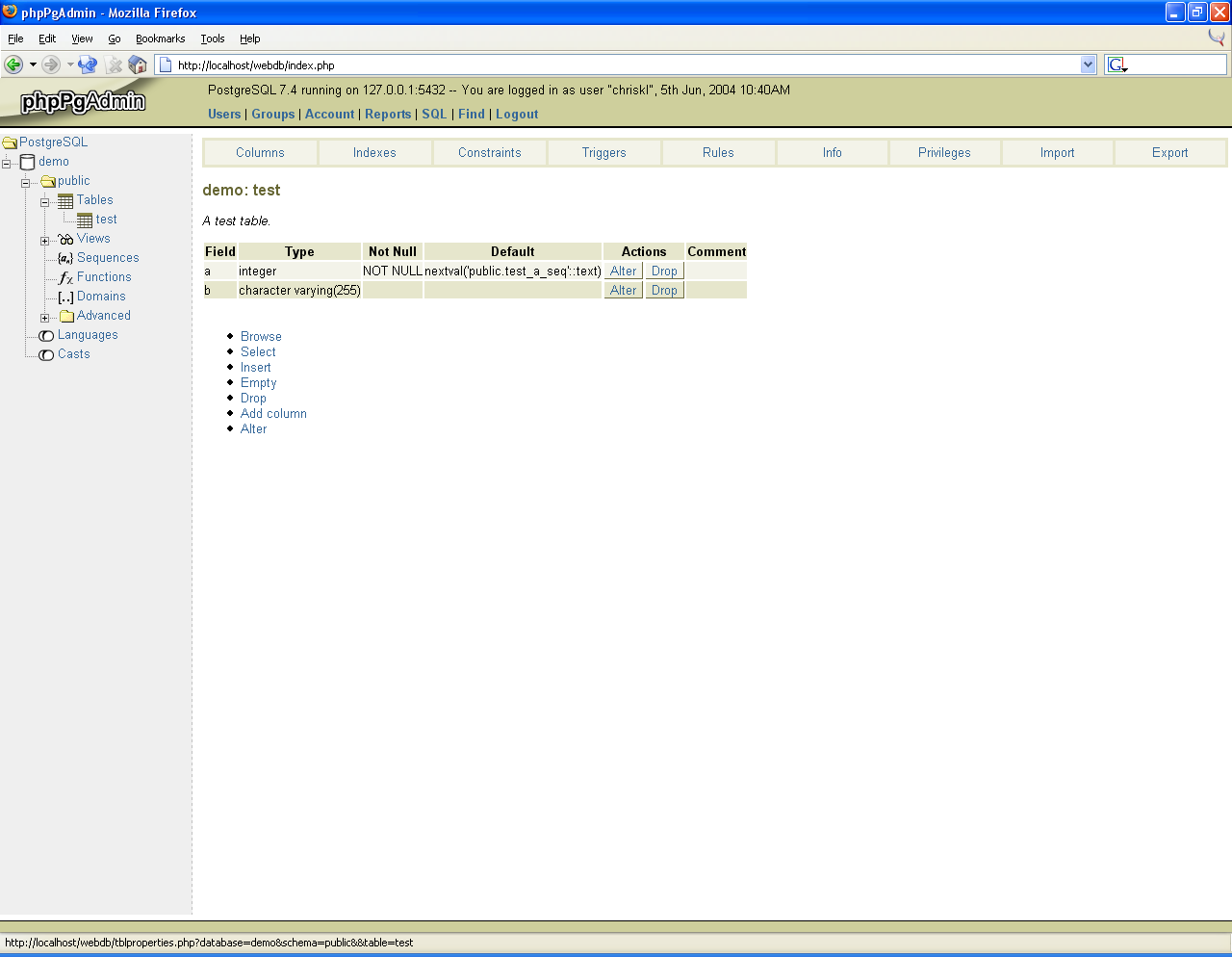Click the Sequences icon in tree
This screenshot has width=1232, height=957.
point(65,258)
